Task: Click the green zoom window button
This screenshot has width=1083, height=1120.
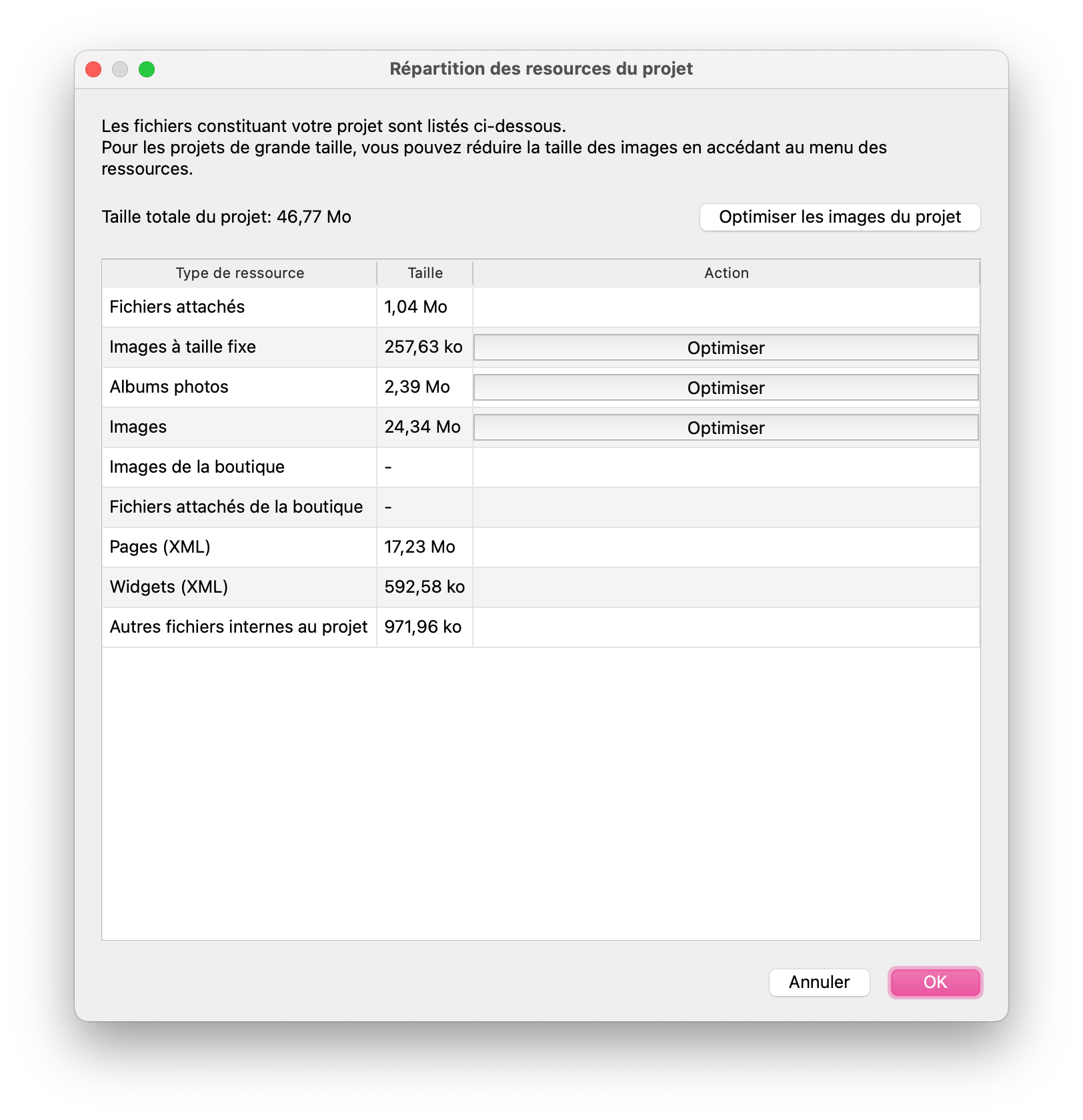Action: (x=147, y=69)
